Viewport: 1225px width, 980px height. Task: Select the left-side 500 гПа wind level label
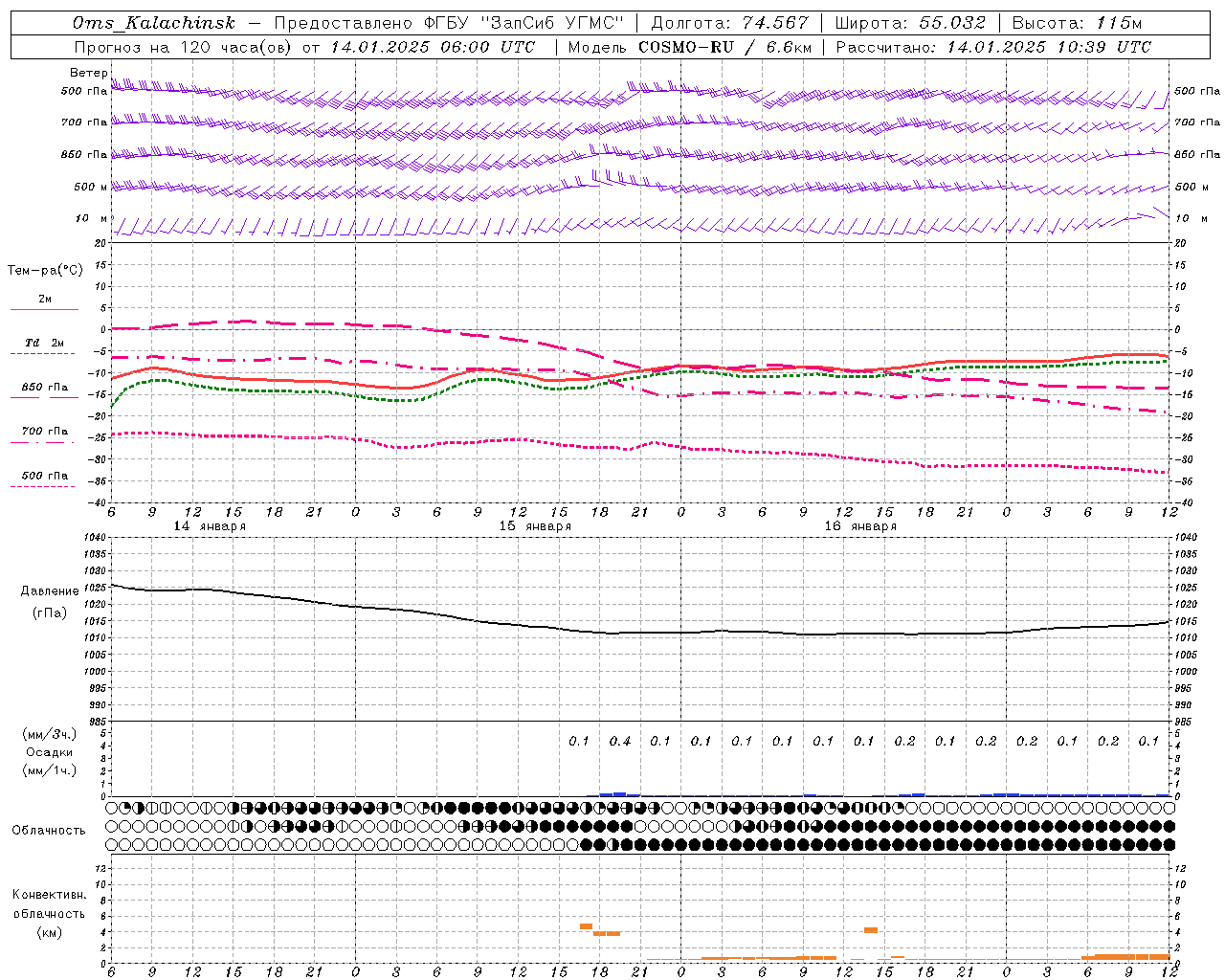pyautogui.click(x=84, y=92)
